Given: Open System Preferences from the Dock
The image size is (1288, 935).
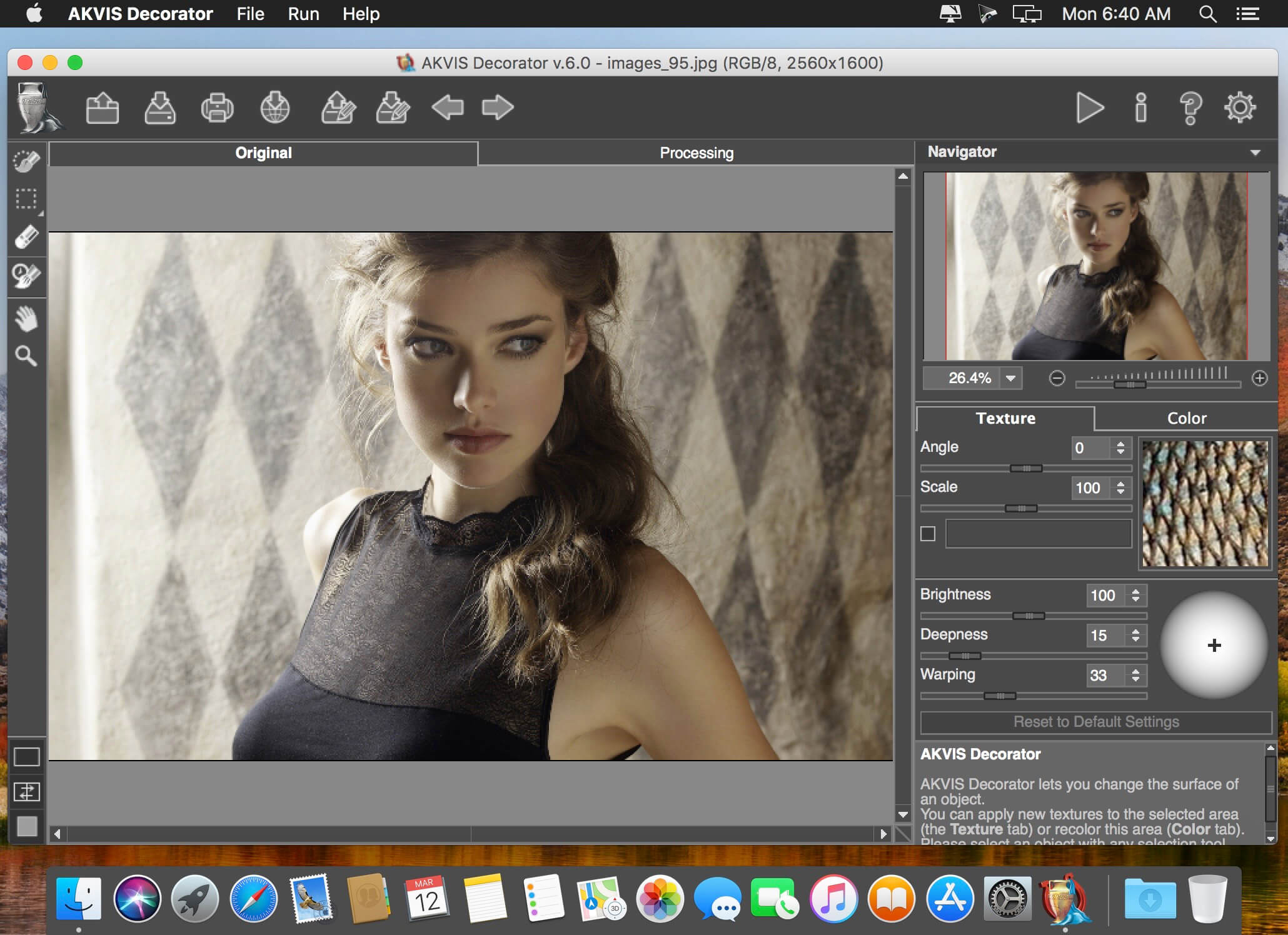Looking at the screenshot, I should pyautogui.click(x=1007, y=899).
